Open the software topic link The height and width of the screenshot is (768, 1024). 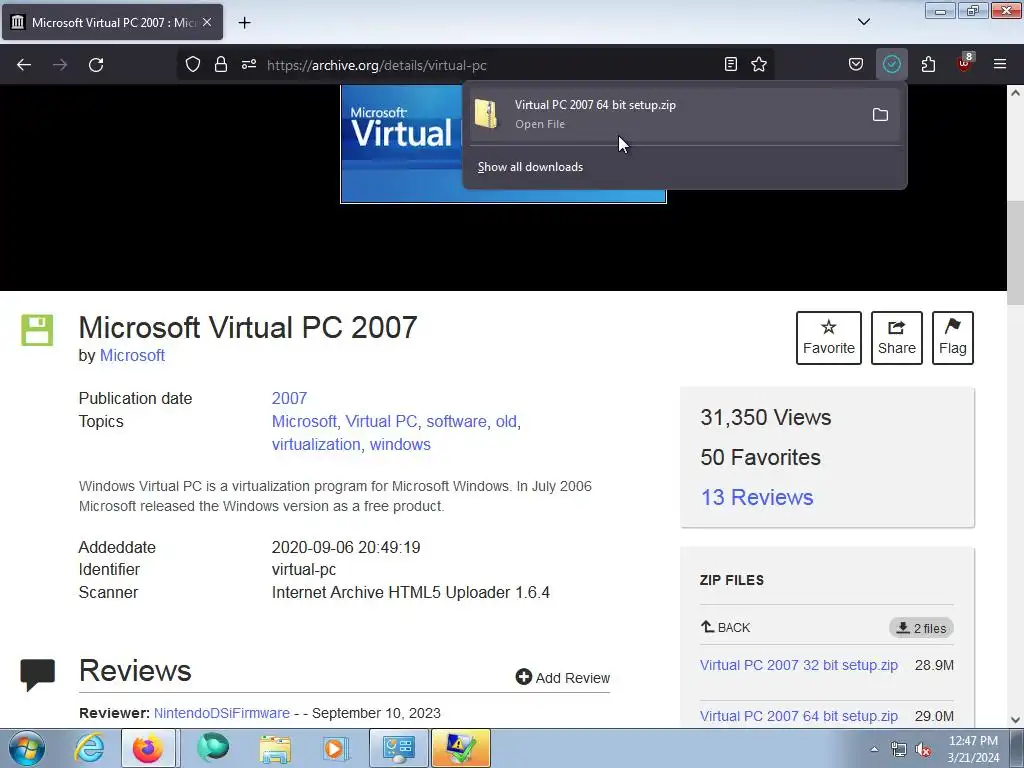(456, 421)
